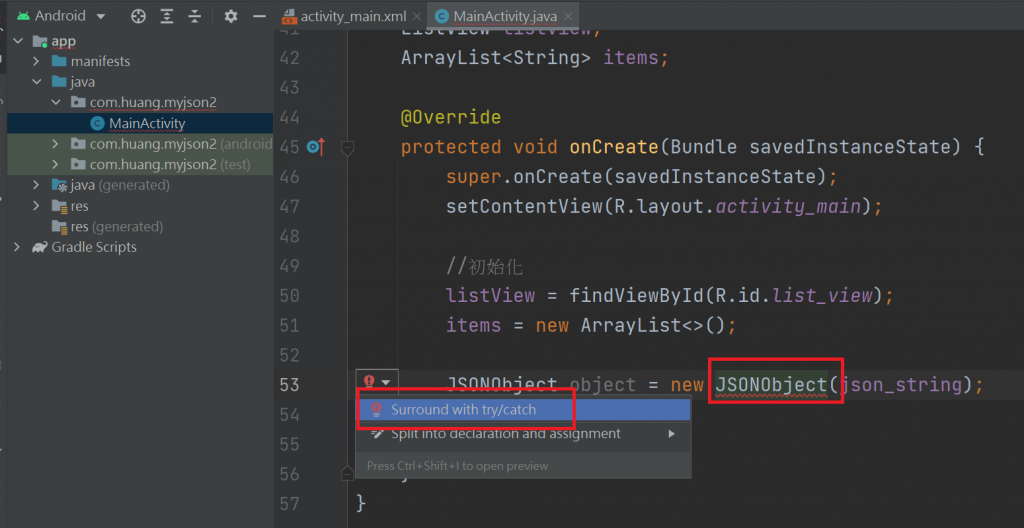Hide the project panel with minus icon
This screenshot has width=1024, height=528.
[x=259, y=16]
